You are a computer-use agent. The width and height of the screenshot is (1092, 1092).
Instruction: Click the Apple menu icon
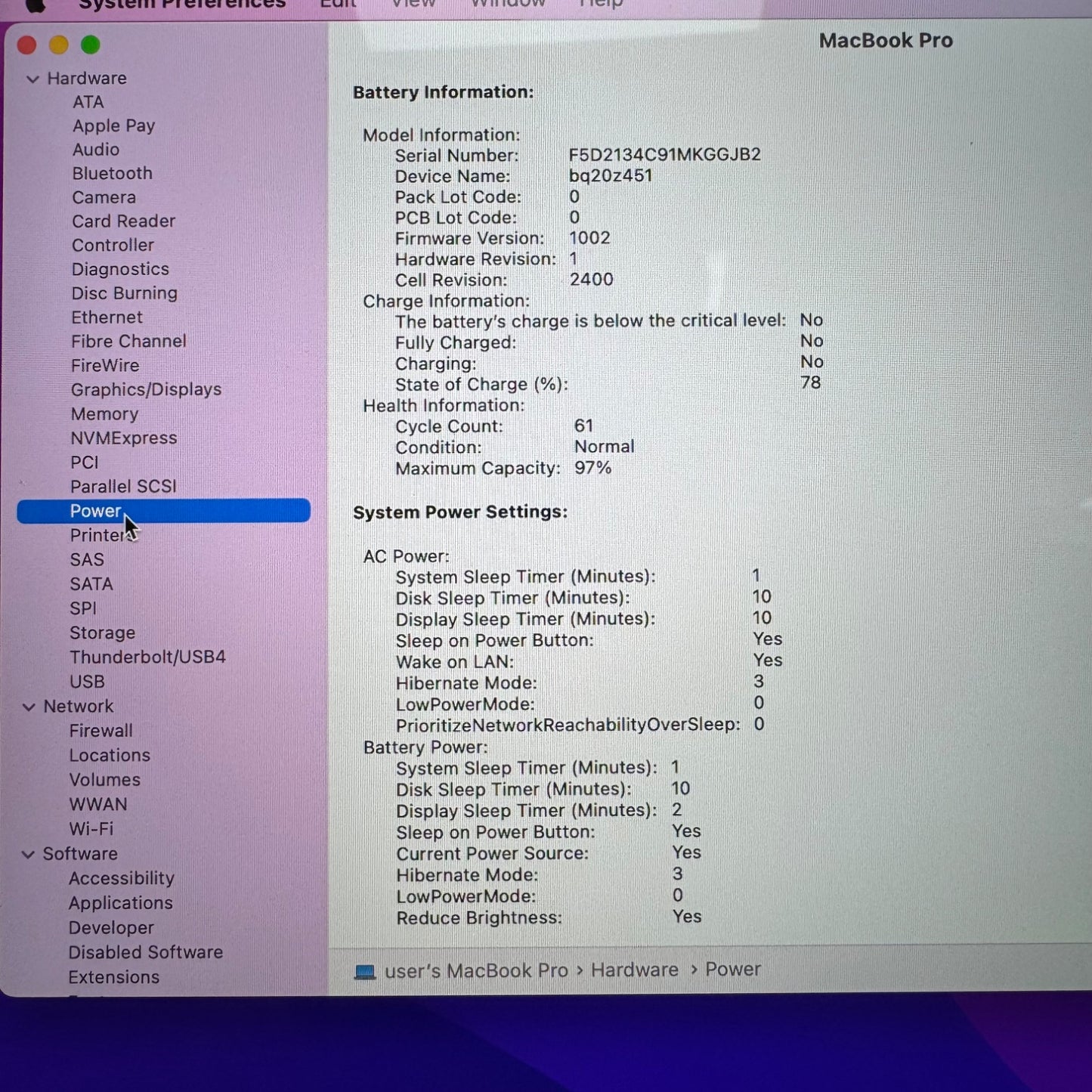(x=34, y=5)
